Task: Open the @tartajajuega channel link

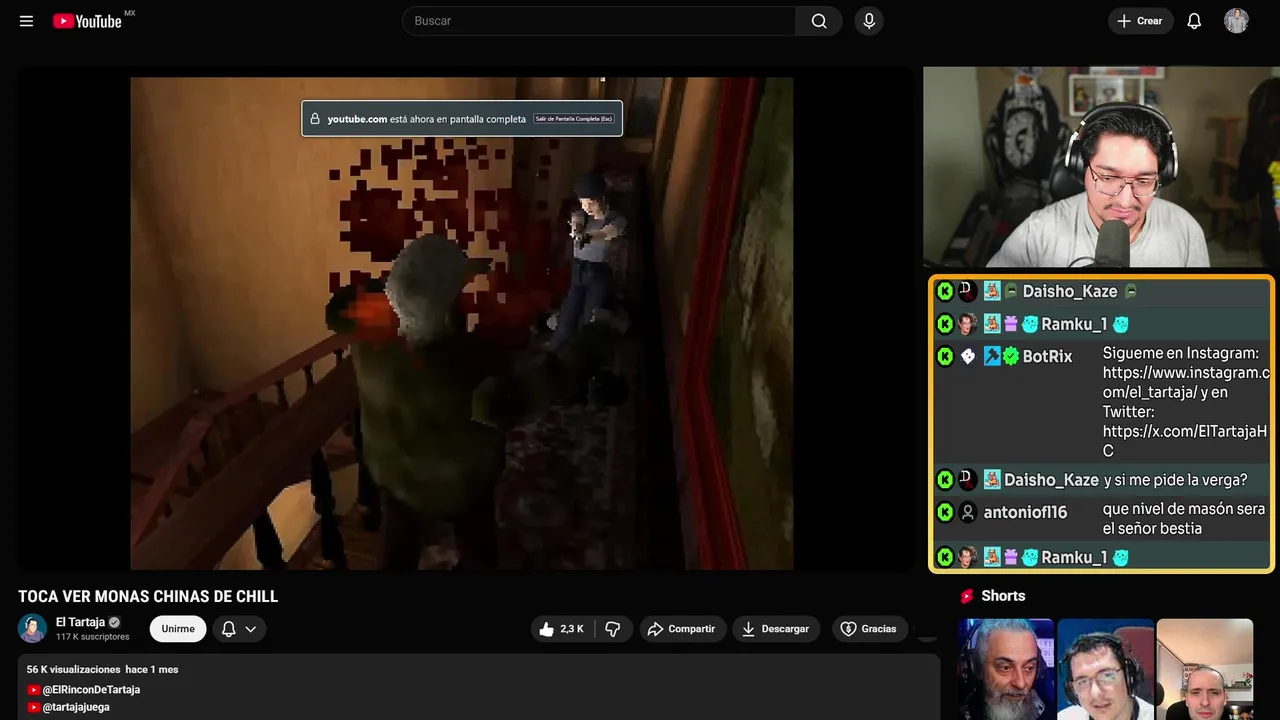Action: 76,707
